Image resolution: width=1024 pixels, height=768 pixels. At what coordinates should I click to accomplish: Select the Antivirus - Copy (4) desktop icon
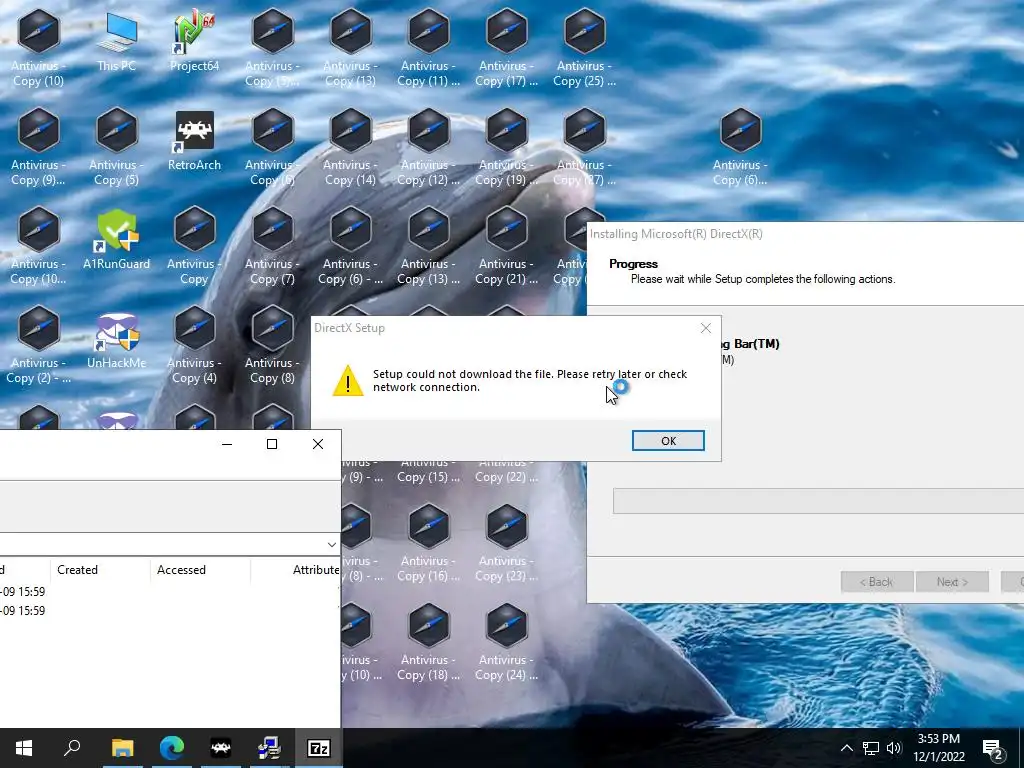(x=194, y=345)
